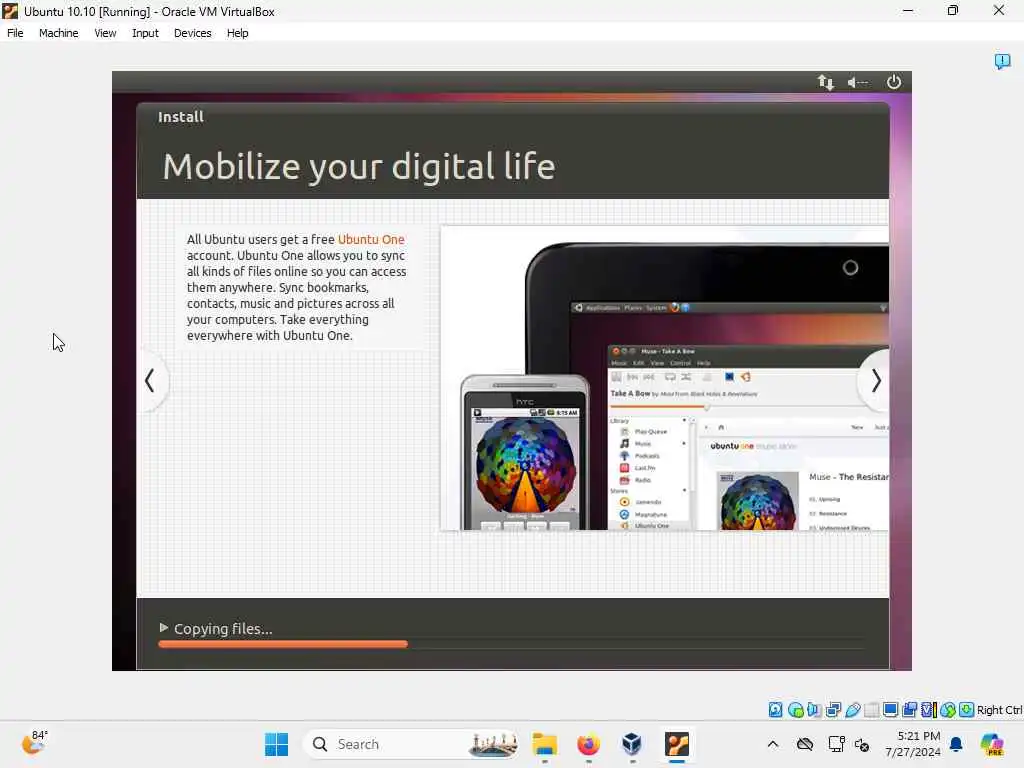
Task: Click the Ubuntu power/session icon
Action: pos(893,82)
